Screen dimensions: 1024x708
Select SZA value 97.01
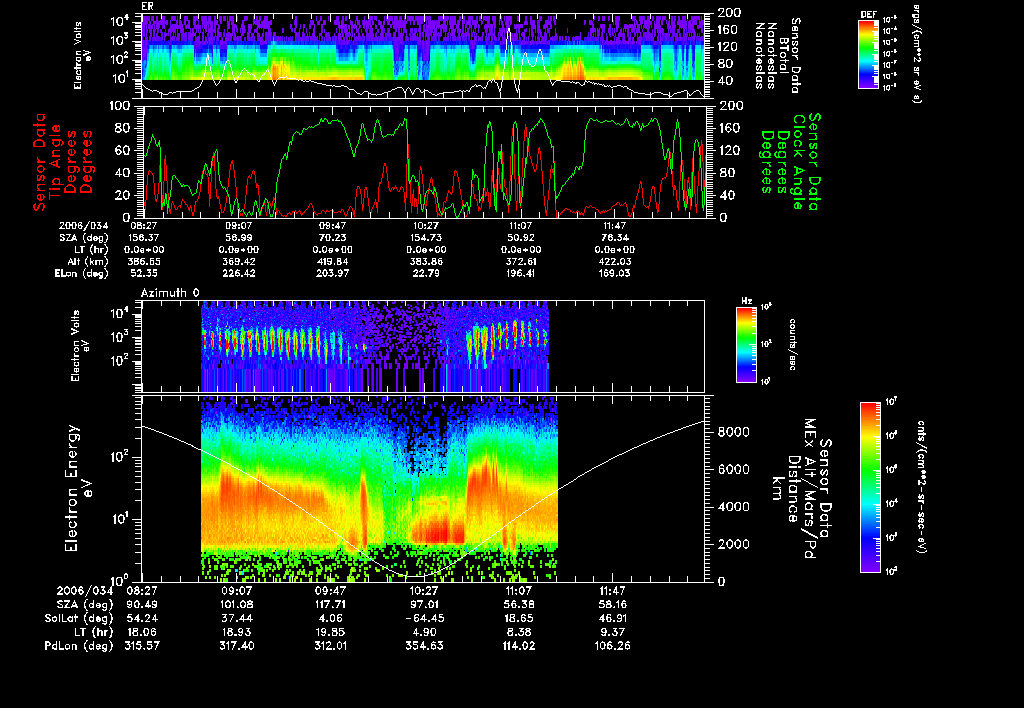coord(424,605)
